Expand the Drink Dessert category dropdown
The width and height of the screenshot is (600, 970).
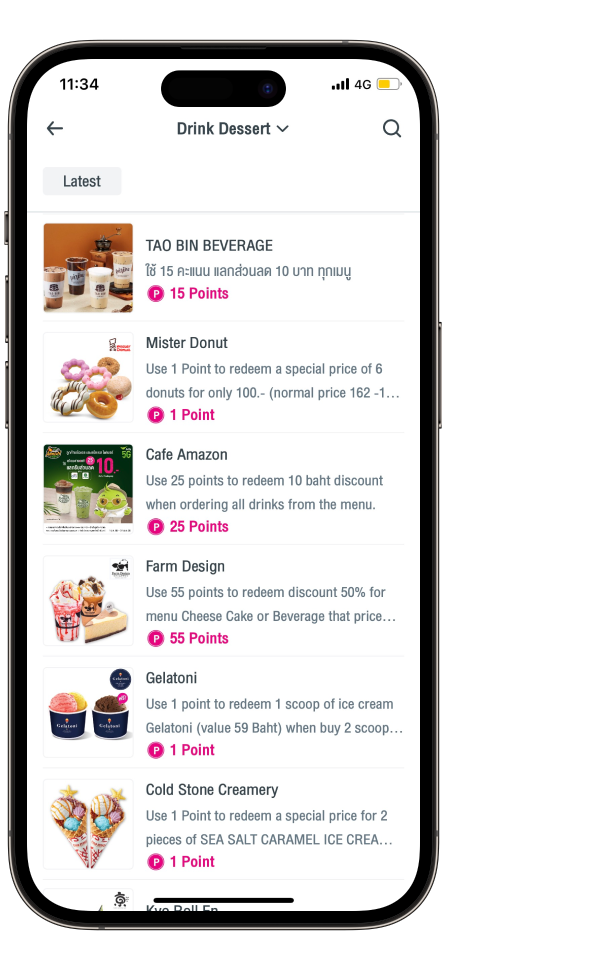(x=233, y=129)
